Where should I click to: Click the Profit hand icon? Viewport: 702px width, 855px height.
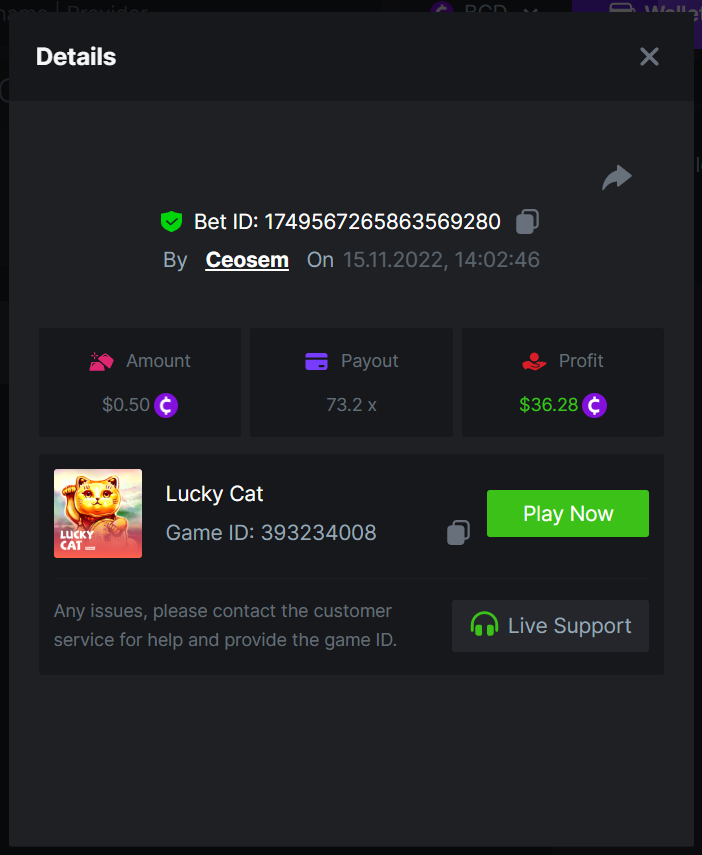click(x=534, y=362)
